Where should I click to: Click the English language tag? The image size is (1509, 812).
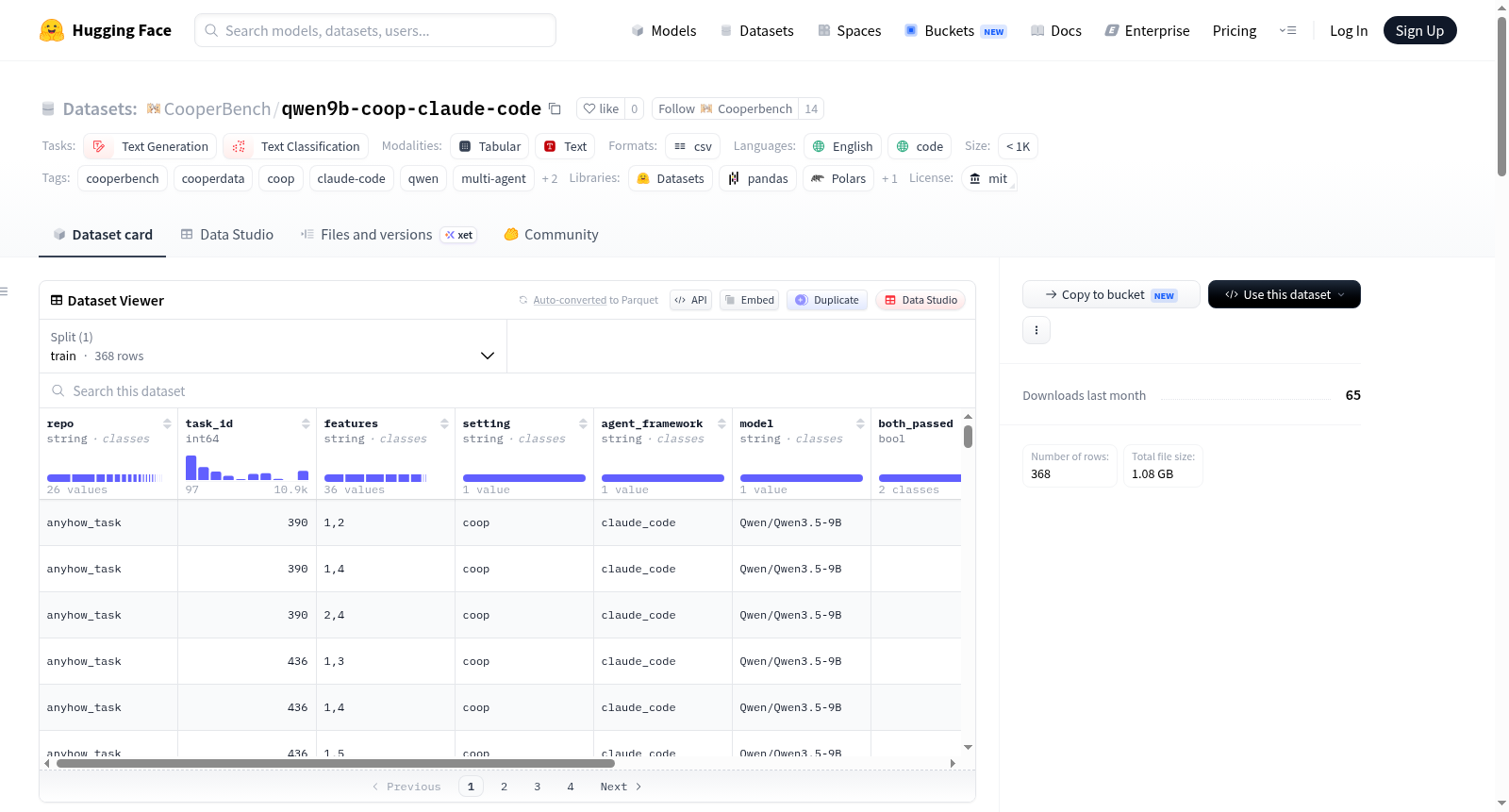pyautogui.click(x=842, y=146)
